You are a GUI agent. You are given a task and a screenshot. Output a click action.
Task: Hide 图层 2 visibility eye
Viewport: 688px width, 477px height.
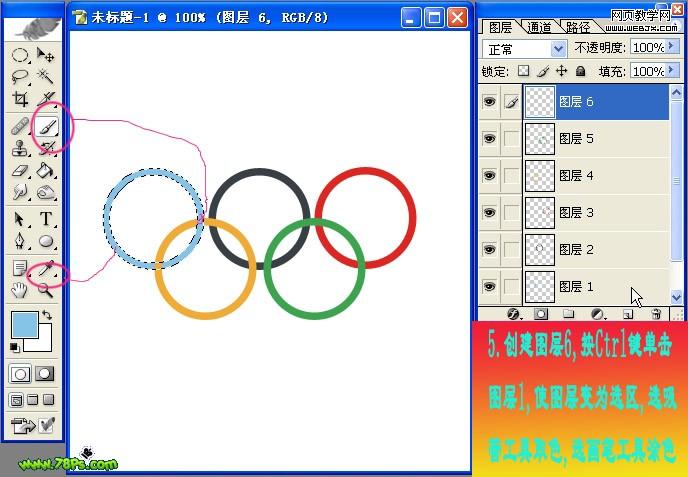pos(489,250)
